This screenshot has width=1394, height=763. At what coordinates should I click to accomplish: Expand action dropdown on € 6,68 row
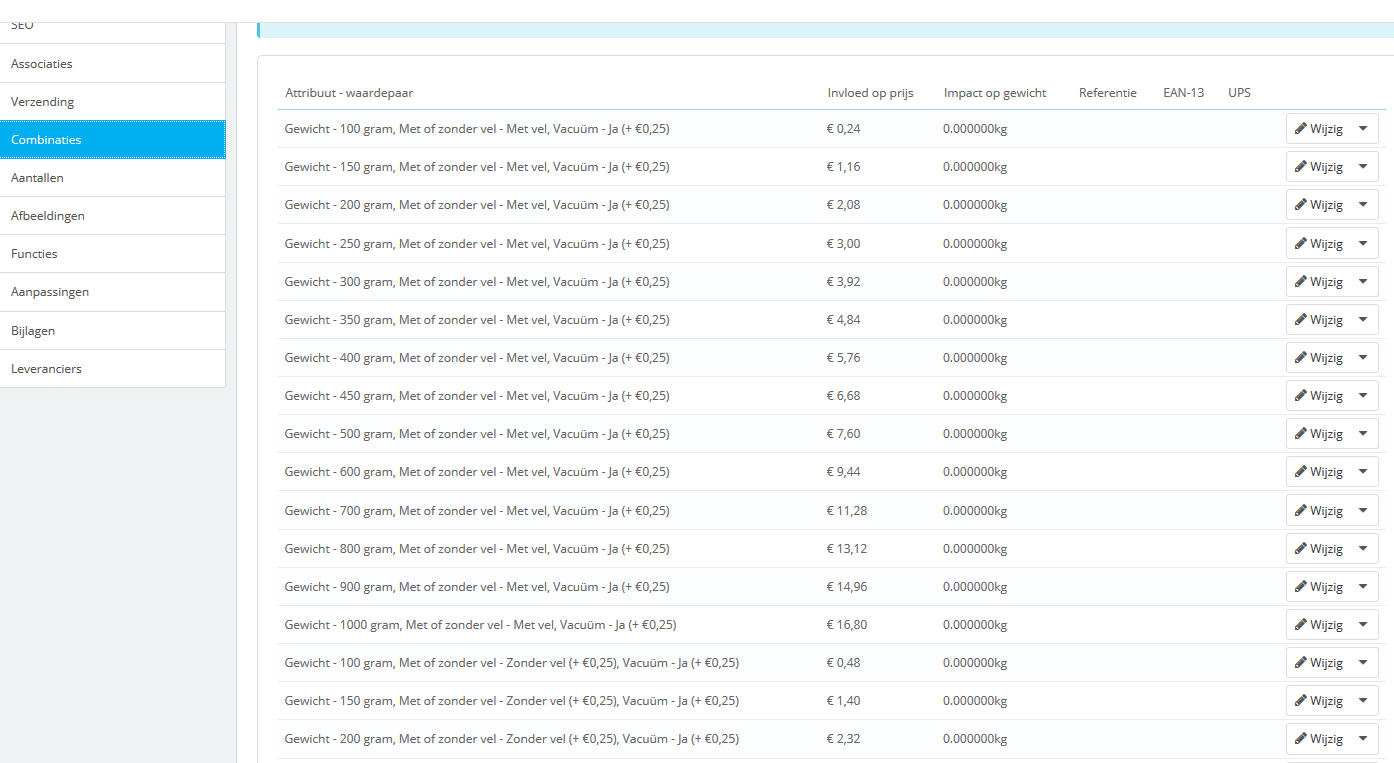point(1363,395)
